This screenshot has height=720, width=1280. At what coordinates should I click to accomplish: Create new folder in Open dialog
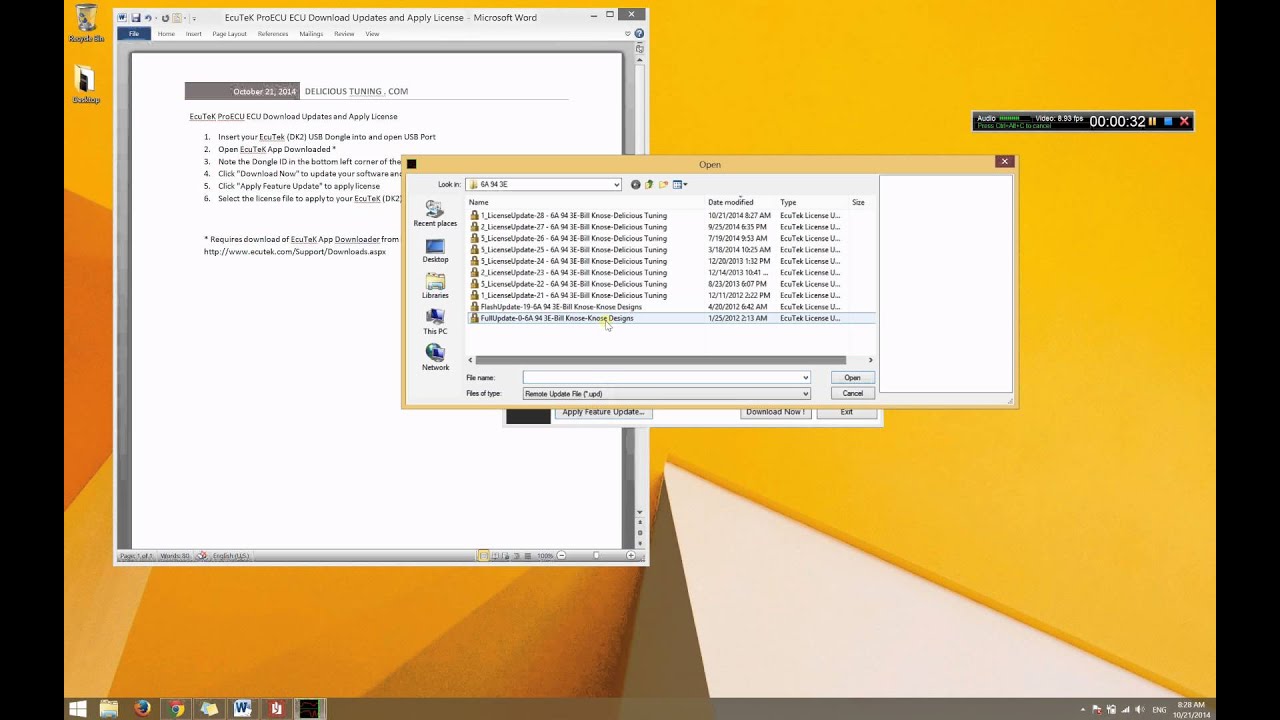click(x=663, y=184)
